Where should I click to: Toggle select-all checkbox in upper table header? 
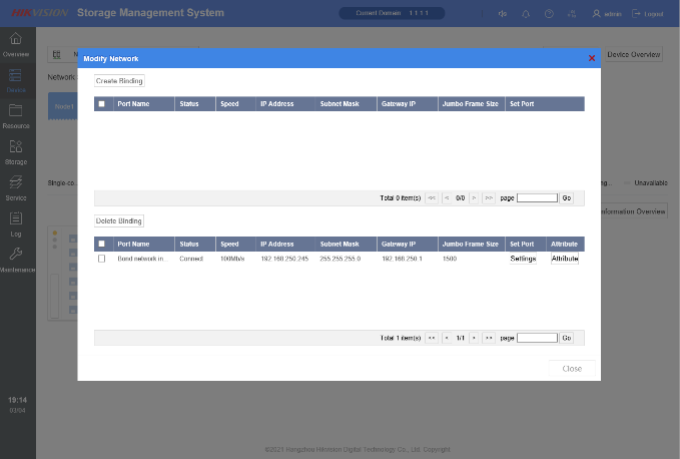[101, 104]
